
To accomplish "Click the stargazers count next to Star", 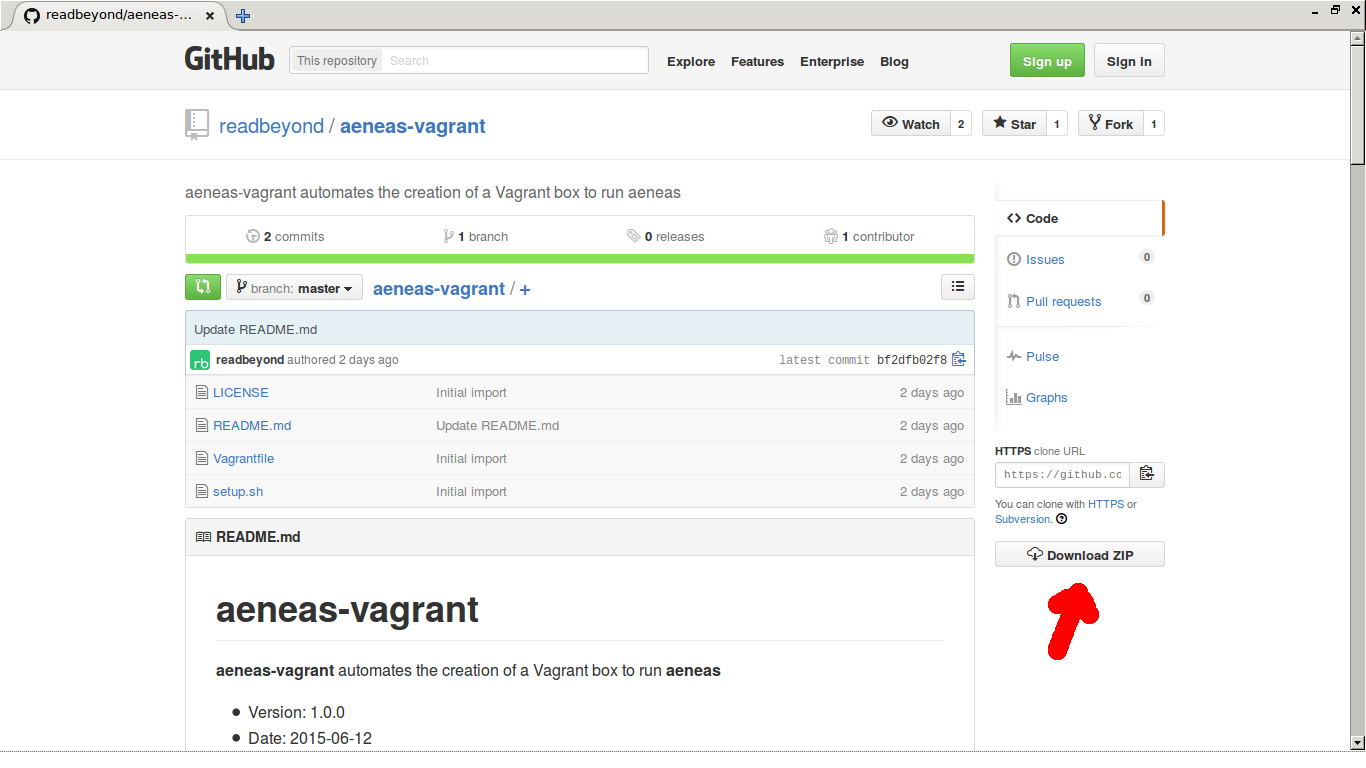I will pos(1057,123).
